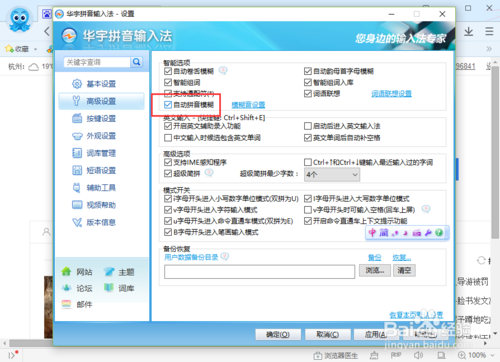Uncheck the 自动拼音模糊 checkbox
500x362 pixels.
[168, 105]
